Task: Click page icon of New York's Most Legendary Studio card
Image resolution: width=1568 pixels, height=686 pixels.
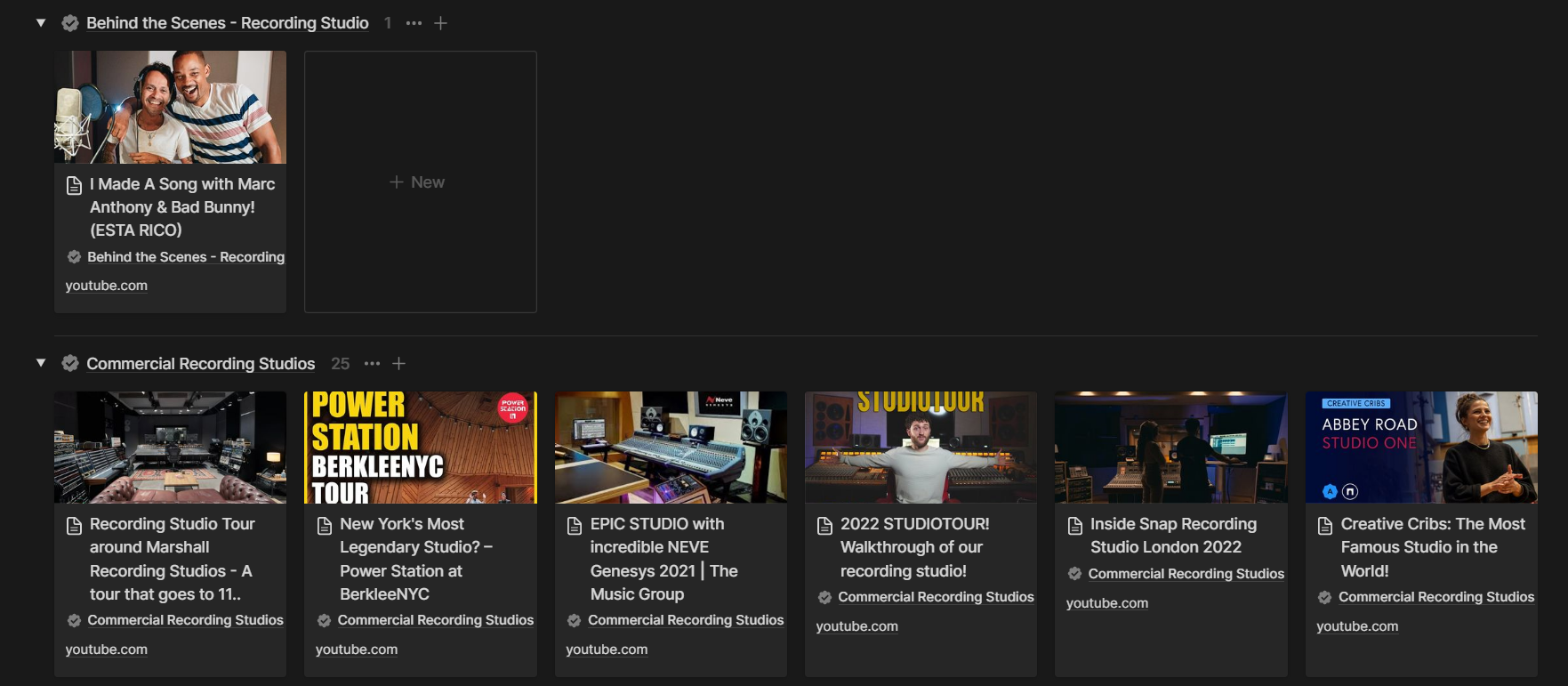Action: [x=325, y=527]
